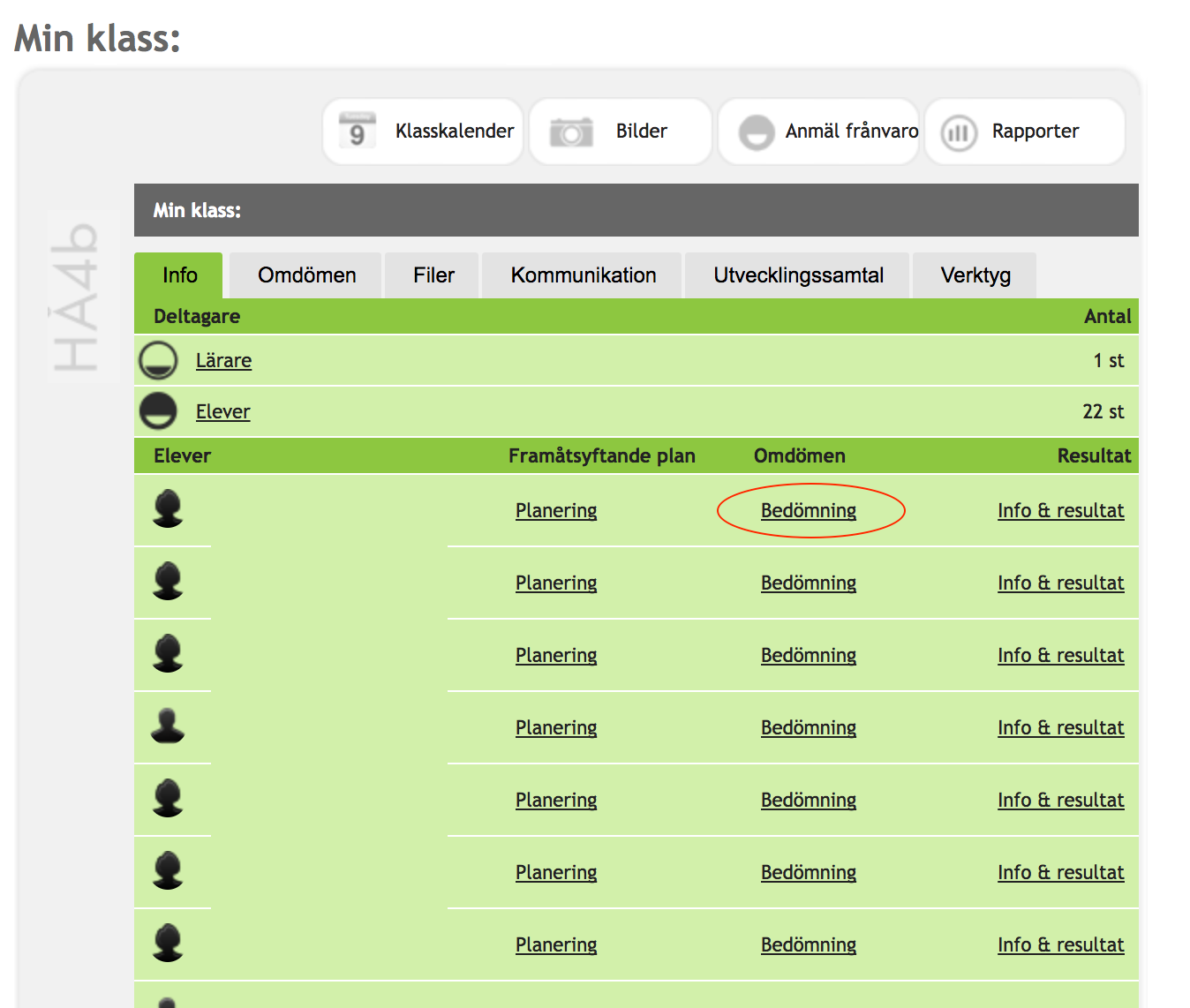
Task: Click the Info tab
Action: tap(179, 275)
